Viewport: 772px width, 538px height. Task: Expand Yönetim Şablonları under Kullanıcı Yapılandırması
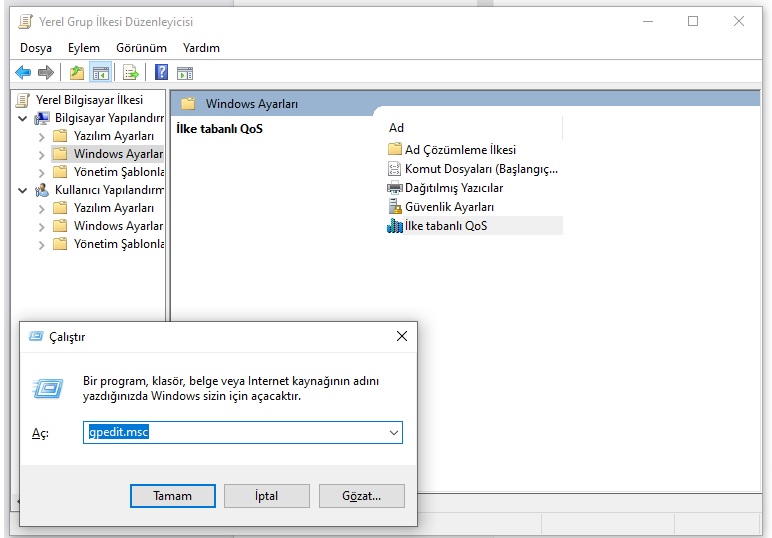[41, 245]
